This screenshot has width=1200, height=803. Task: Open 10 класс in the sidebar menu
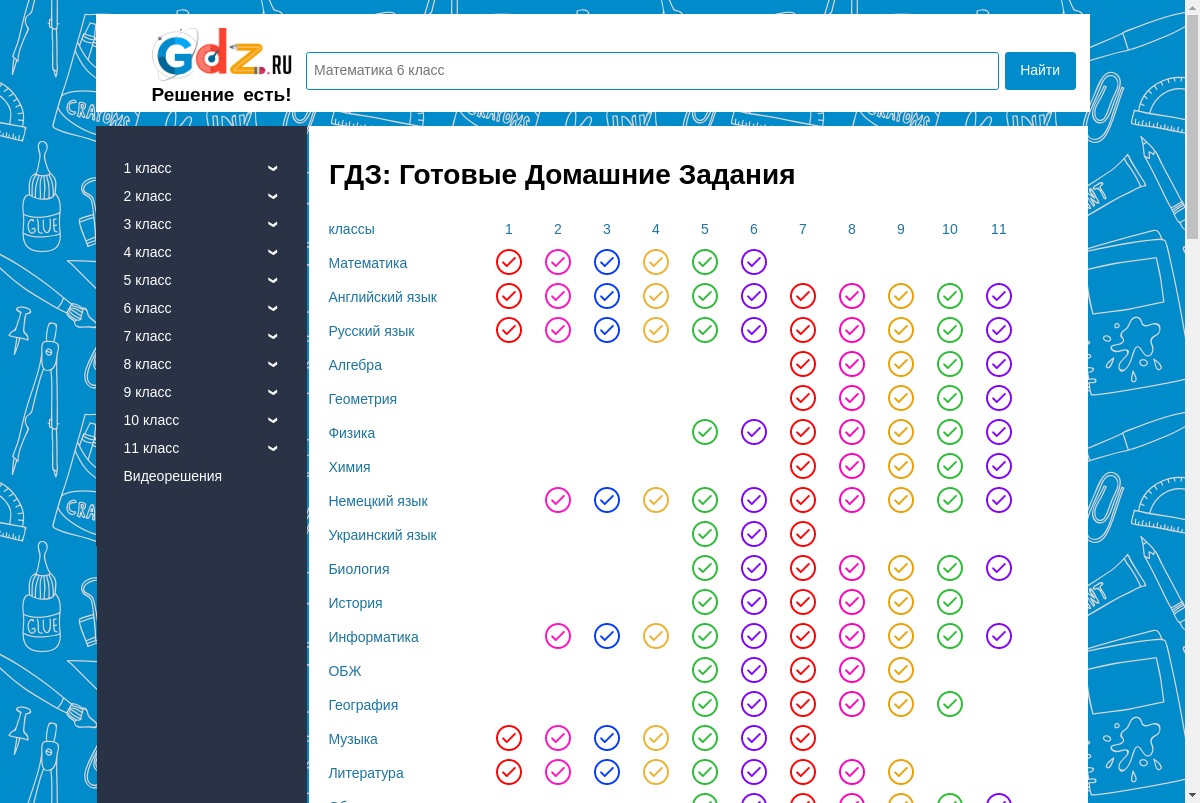tap(151, 420)
